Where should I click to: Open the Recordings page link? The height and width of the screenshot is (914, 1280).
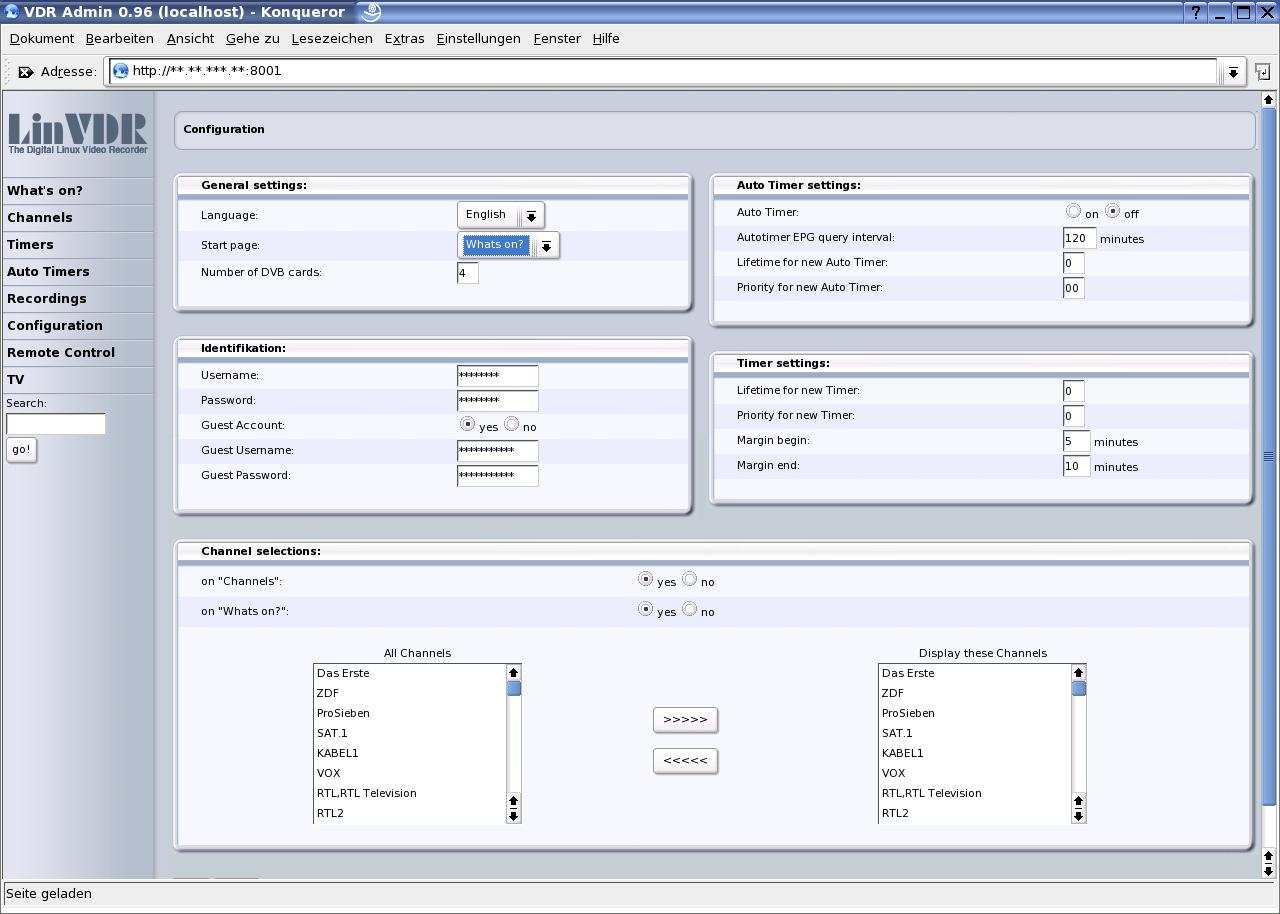coord(47,299)
